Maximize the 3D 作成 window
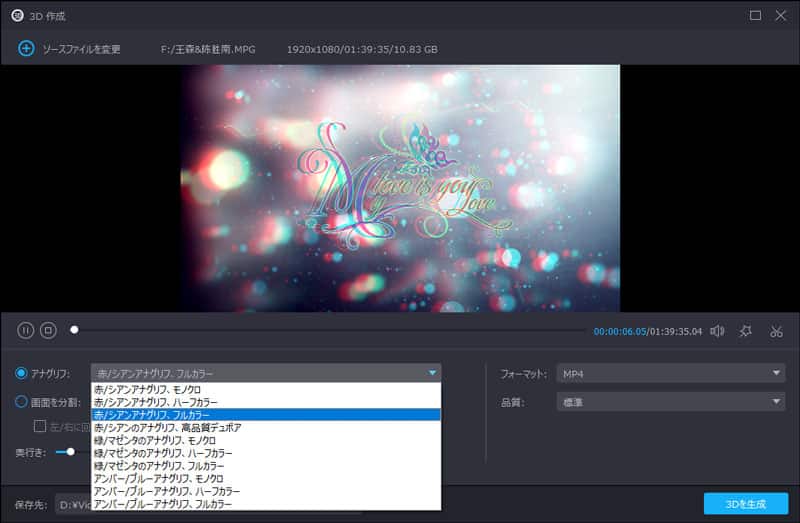 755,16
